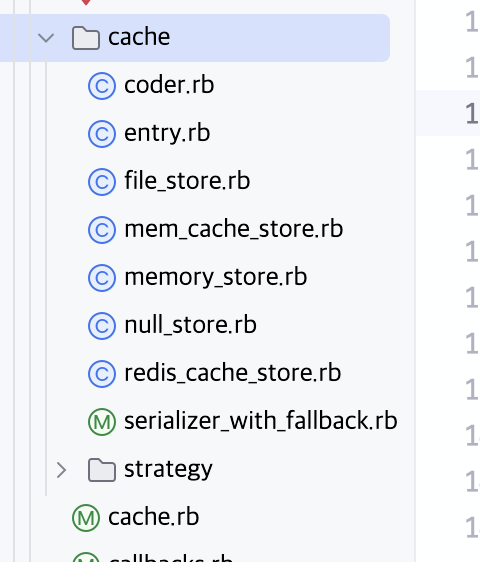
Task: Open redis_cache_store.rb file
Action: [x=232, y=373]
